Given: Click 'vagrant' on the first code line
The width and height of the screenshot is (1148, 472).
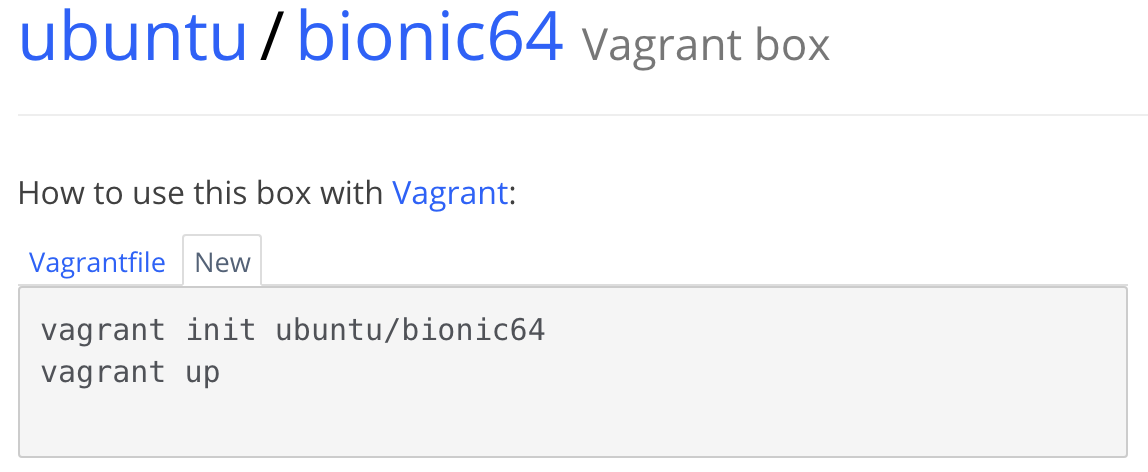Looking at the screenshot, I should 102,331.
